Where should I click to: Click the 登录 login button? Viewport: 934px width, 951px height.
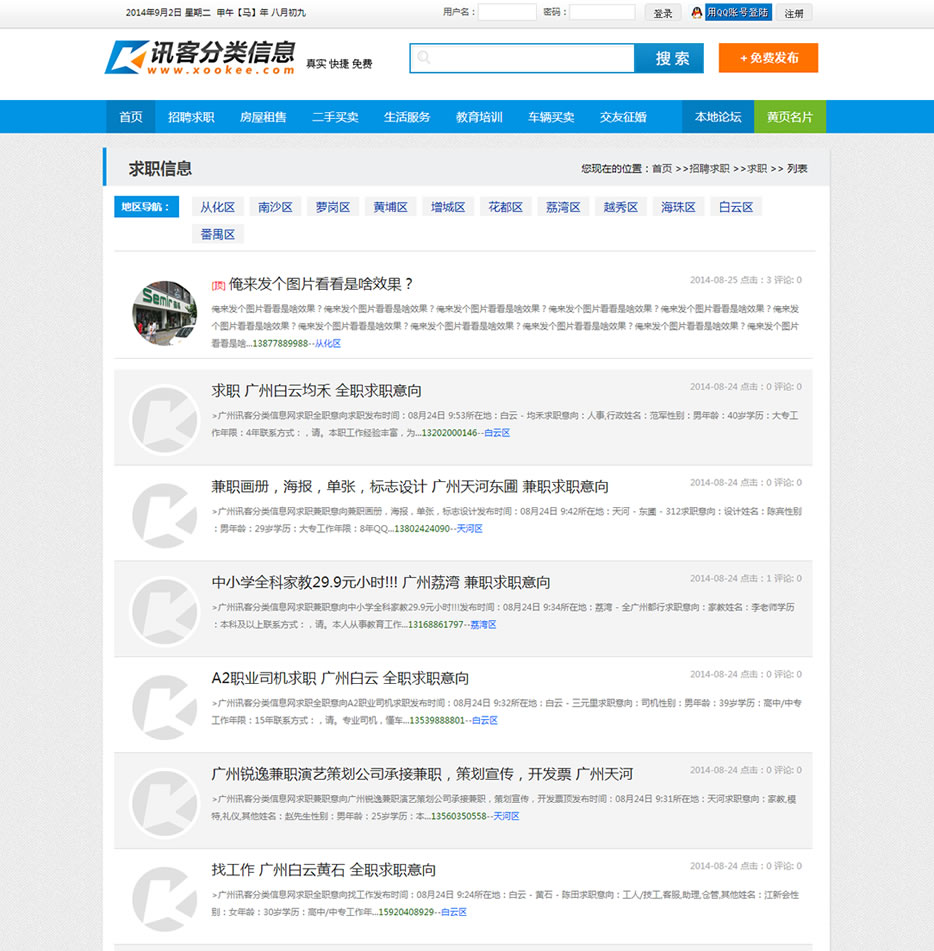pyautogui.click(x=663, y=13)
